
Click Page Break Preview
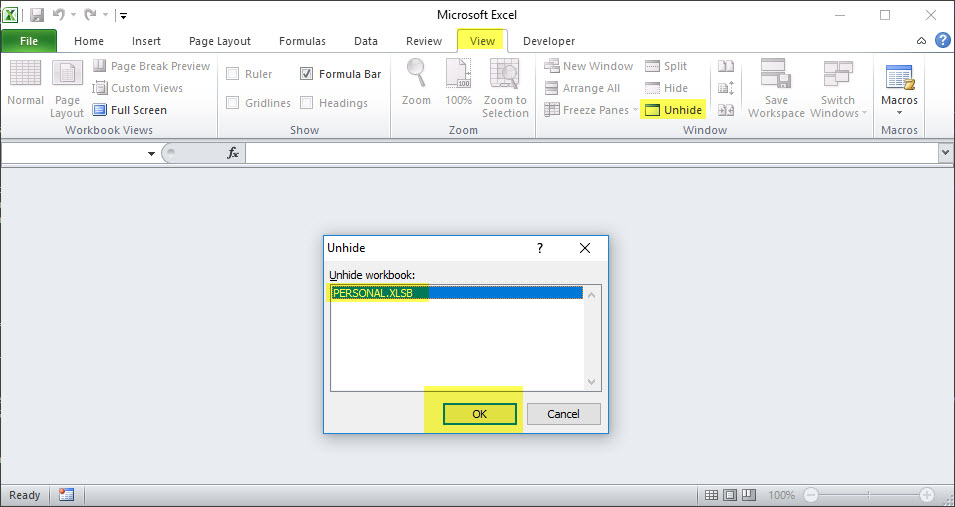152,66
